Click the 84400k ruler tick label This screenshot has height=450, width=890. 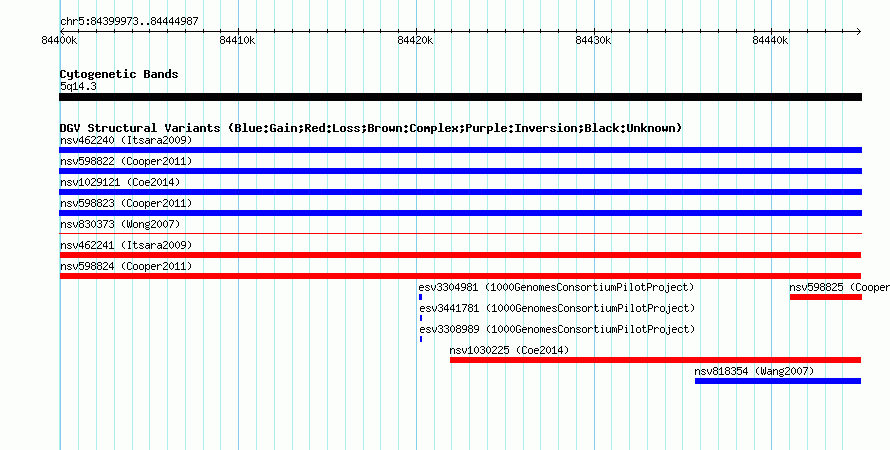(60, 40)
